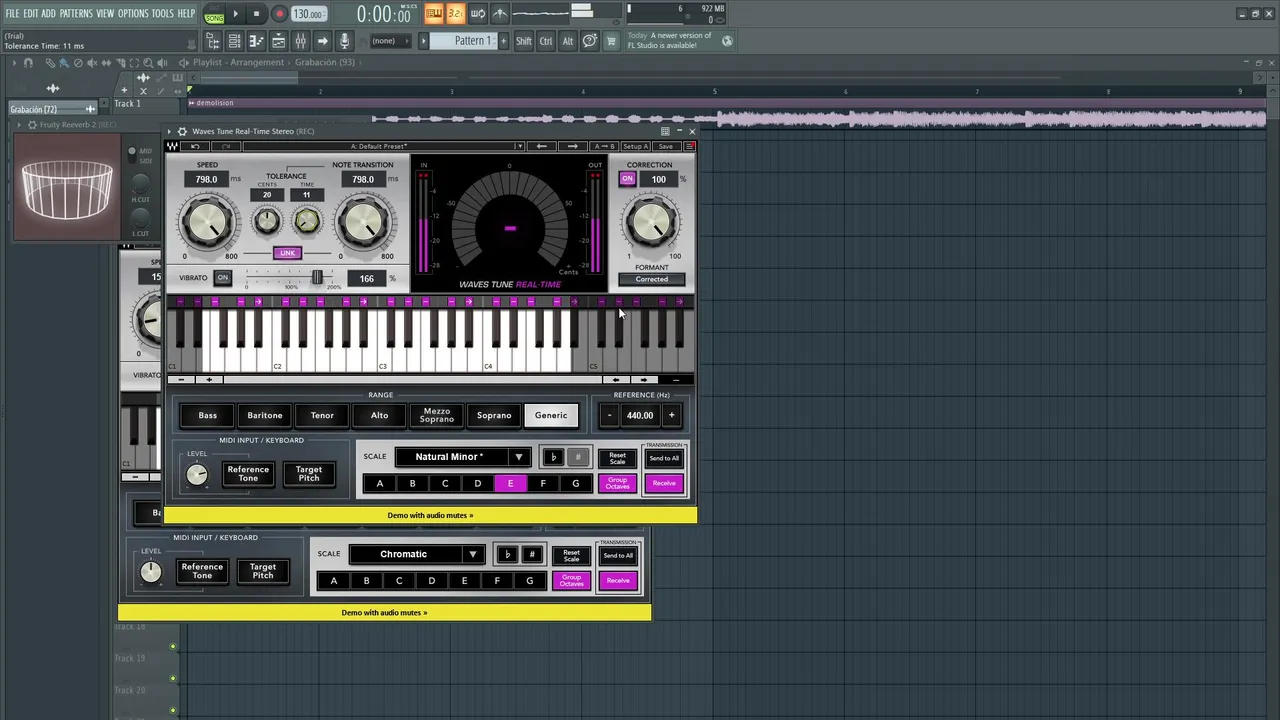The image size is (1280, 720).
Task: Click Send to All in front plugin
Action: coord(664,458)
